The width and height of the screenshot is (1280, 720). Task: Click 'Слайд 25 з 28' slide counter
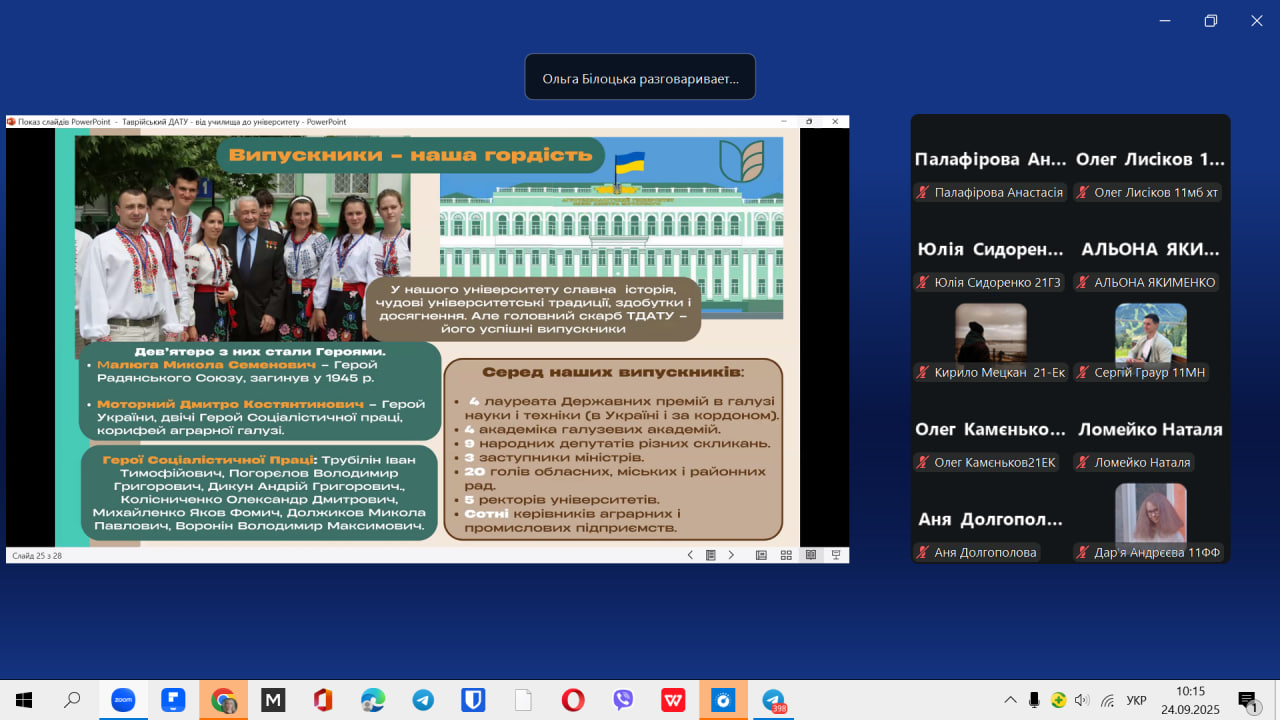[37, 556]
